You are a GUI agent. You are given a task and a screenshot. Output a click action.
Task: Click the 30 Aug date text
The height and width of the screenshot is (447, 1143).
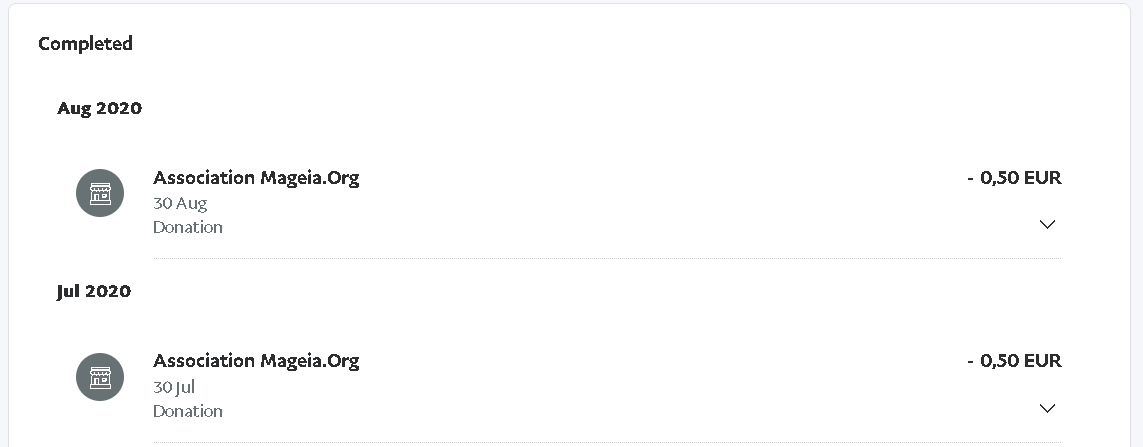click(x=180, y=203)
